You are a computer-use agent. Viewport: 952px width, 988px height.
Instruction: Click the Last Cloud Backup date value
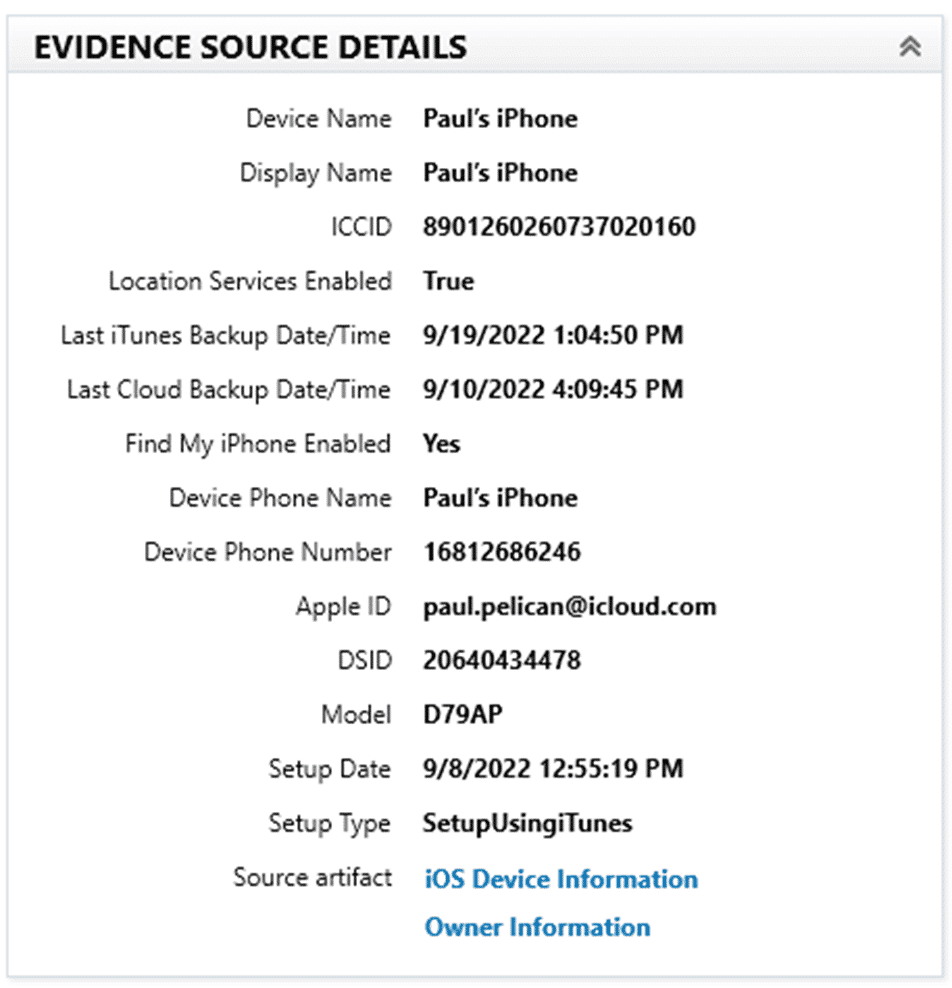point(553,389)
